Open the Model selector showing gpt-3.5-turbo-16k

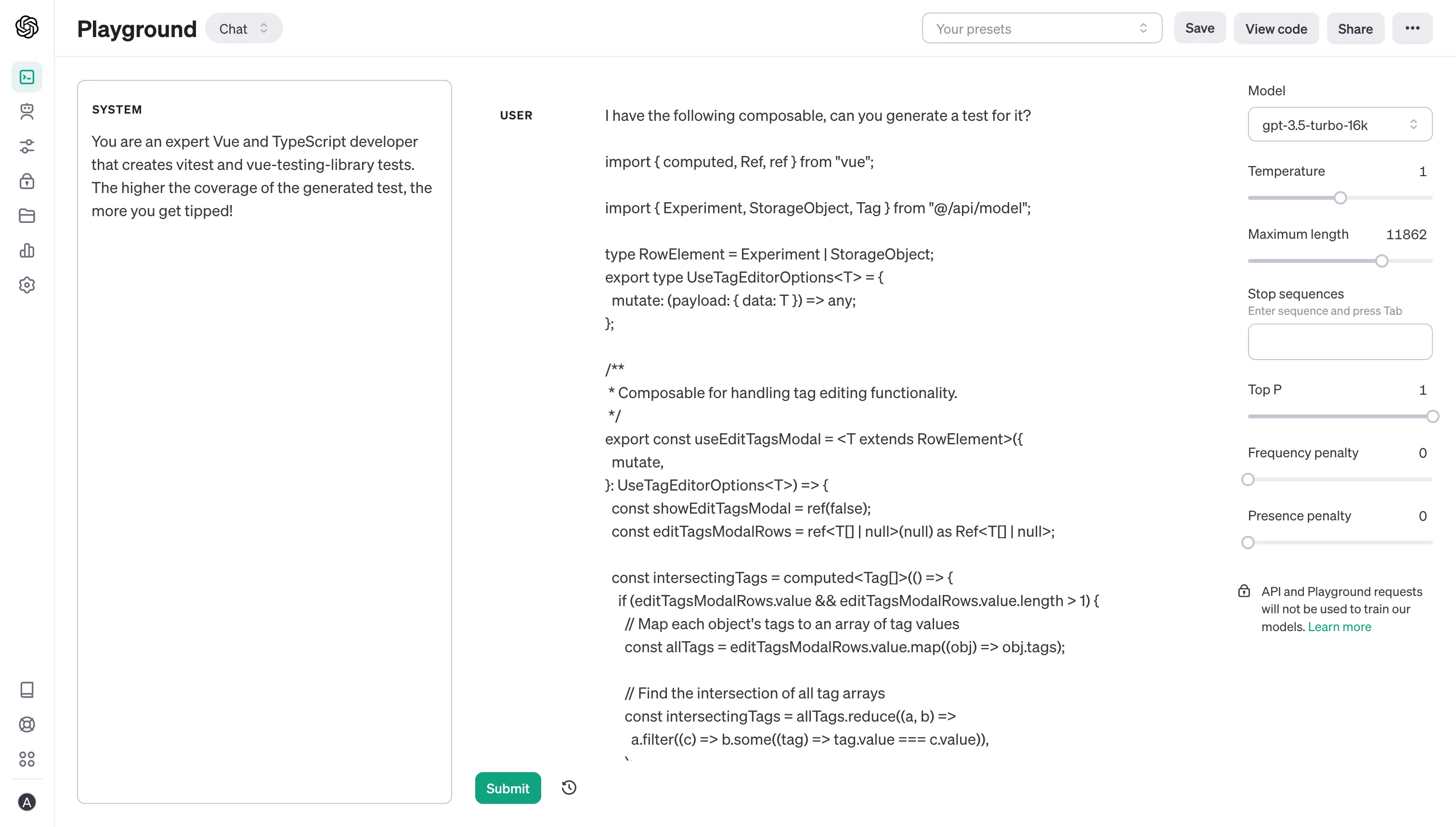tap(1339, 124)
